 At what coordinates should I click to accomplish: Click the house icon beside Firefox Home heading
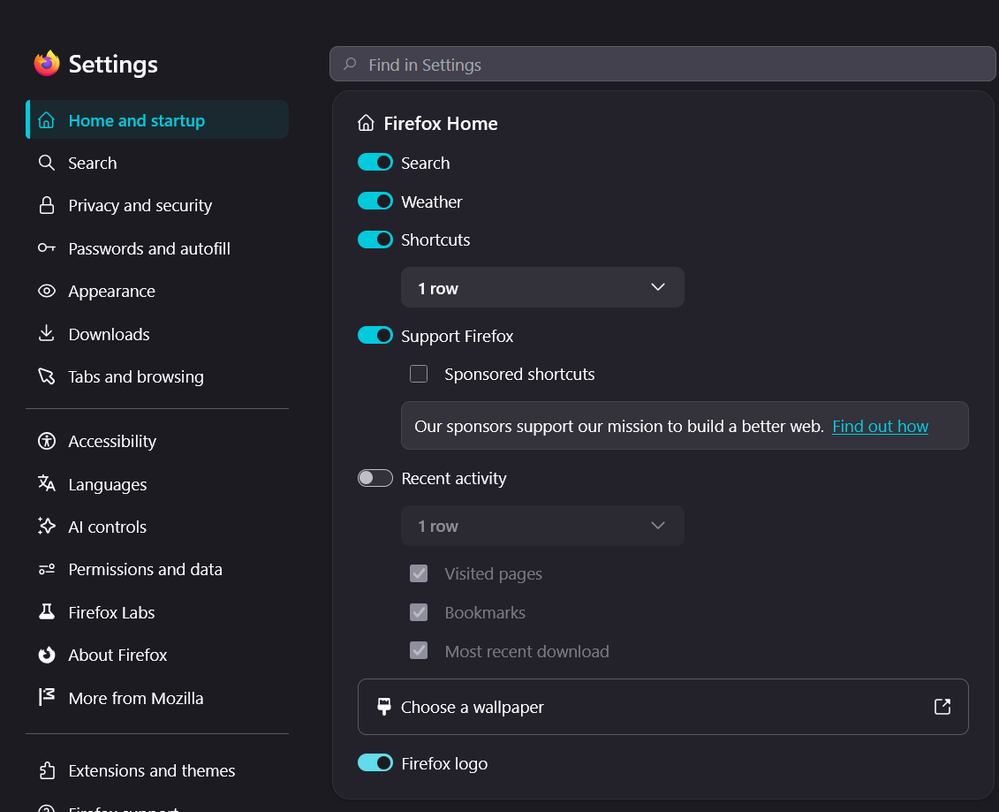click(366, 122)
